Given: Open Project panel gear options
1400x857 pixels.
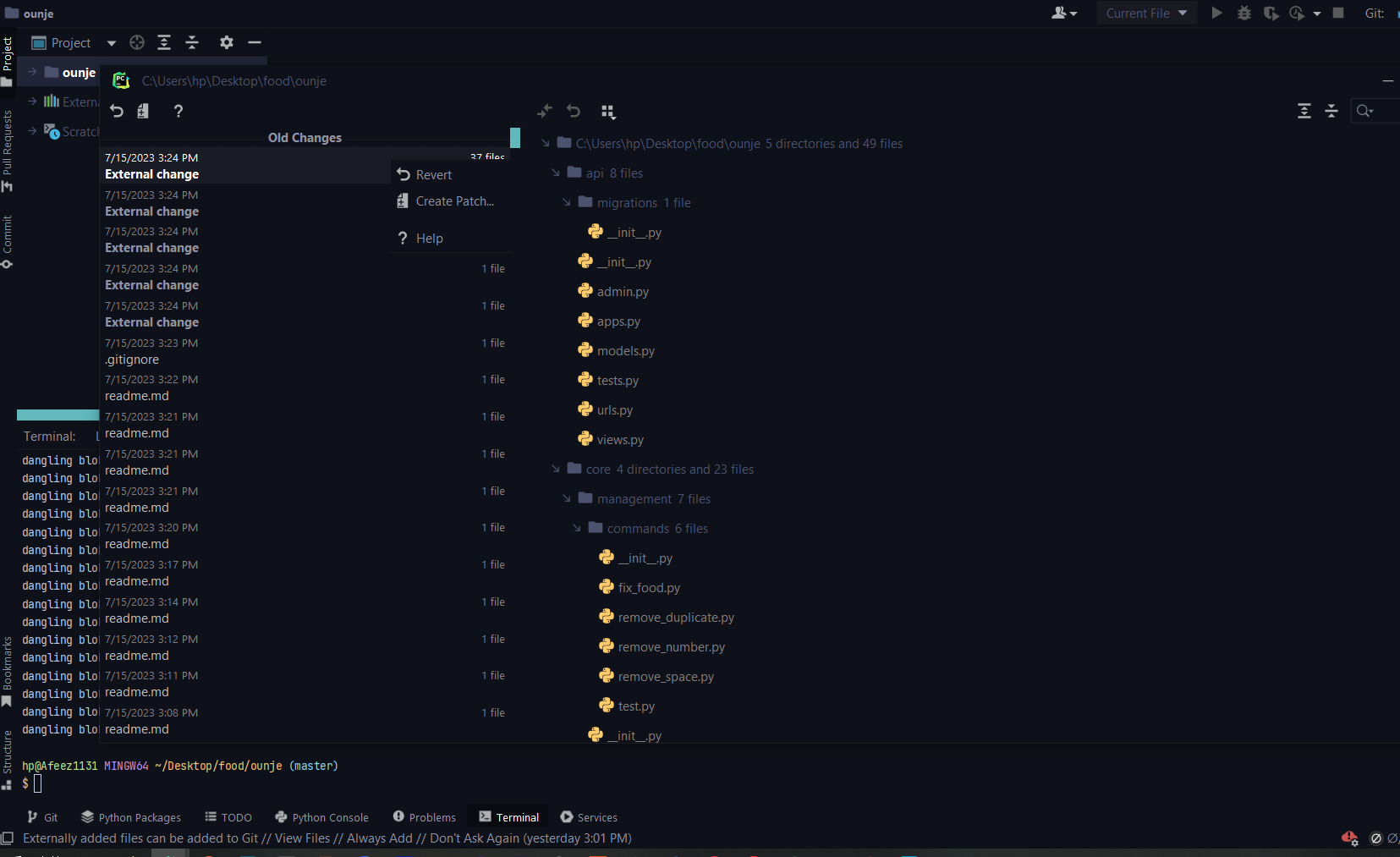Looking at the screenshot, I should pyautogui.click(x=227, y=42).
